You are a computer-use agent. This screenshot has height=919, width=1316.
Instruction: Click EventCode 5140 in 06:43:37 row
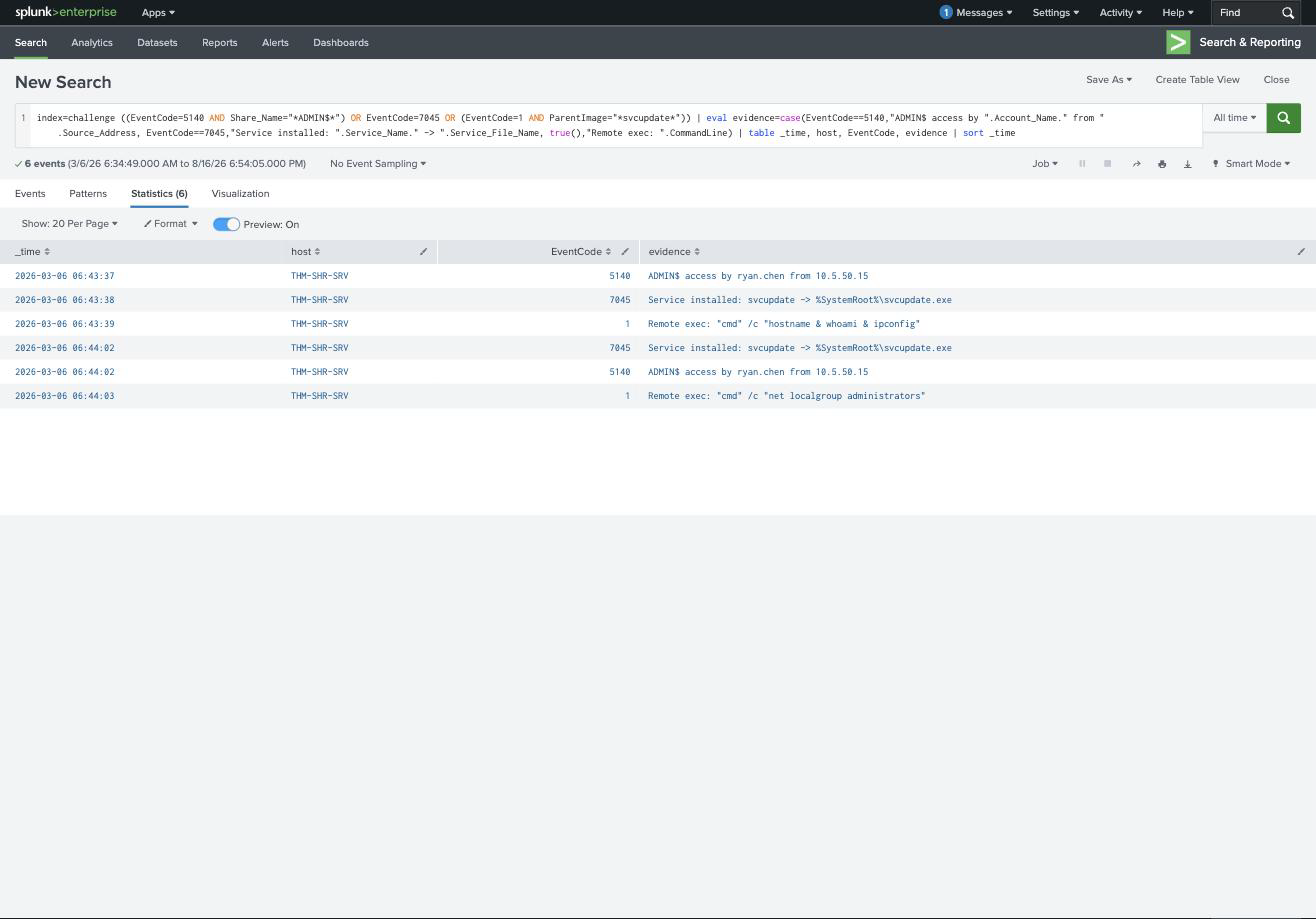click(x=619, y=276)
